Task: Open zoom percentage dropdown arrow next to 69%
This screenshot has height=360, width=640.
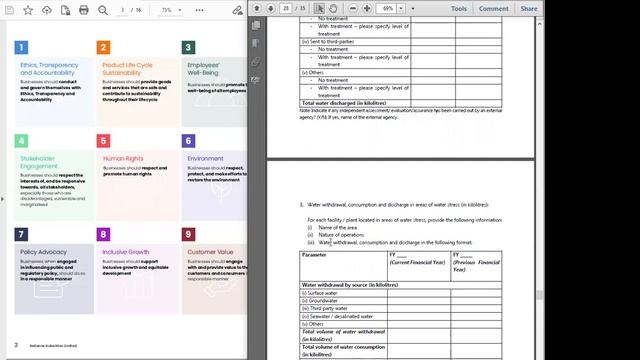Action: (401, 8)
